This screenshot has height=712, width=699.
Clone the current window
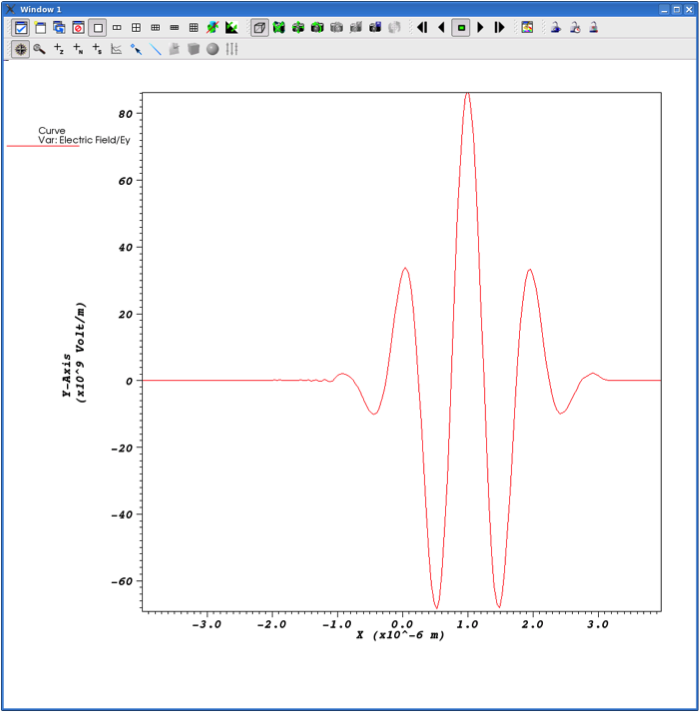click(x=59, y=28)
